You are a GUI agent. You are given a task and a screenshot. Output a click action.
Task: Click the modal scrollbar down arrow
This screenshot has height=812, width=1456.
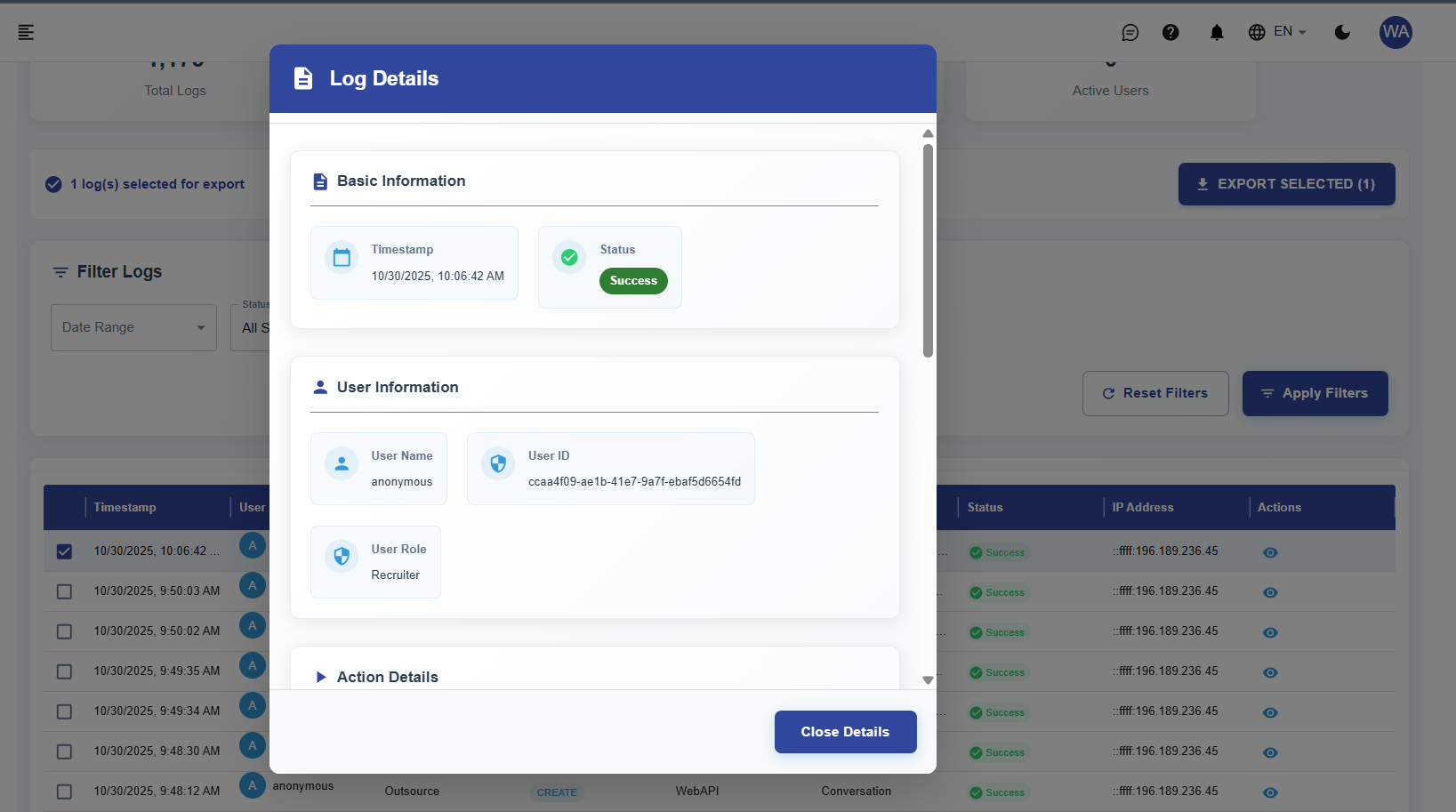tap(928, 679)
